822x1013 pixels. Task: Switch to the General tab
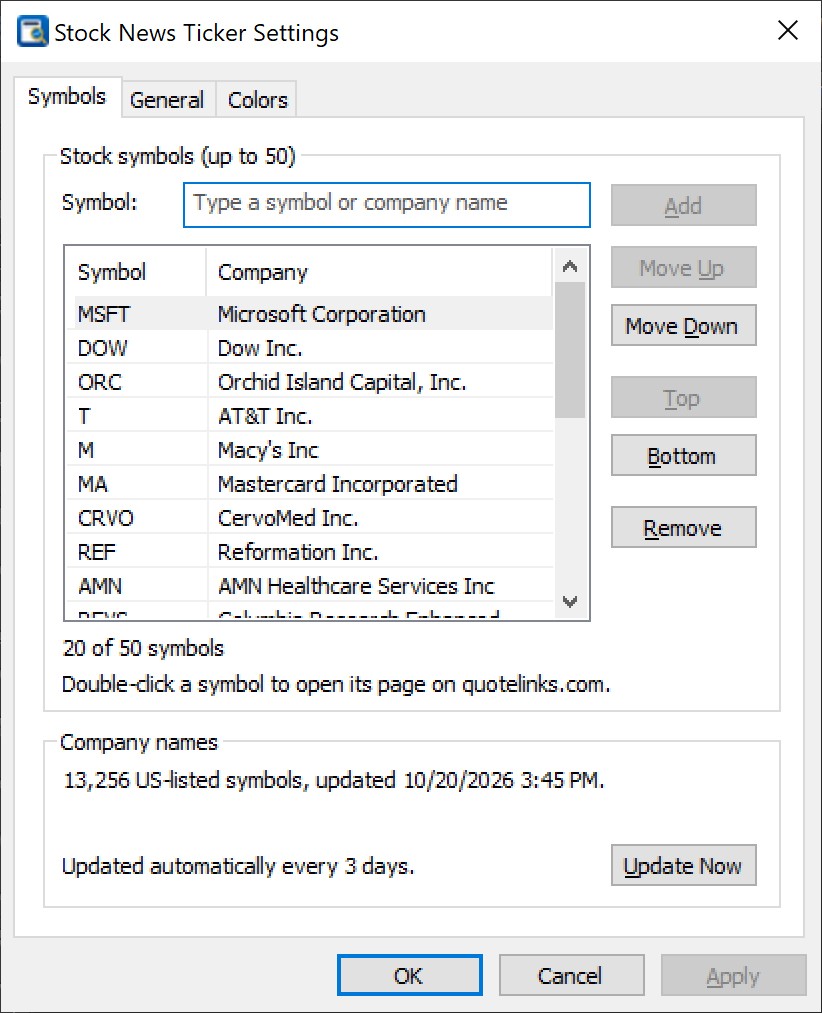point(167,100)
